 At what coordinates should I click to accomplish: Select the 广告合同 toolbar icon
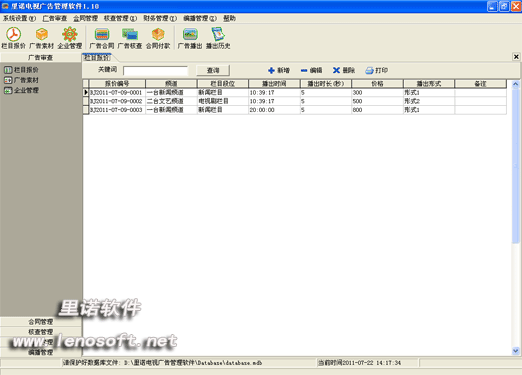click(102, 38)
